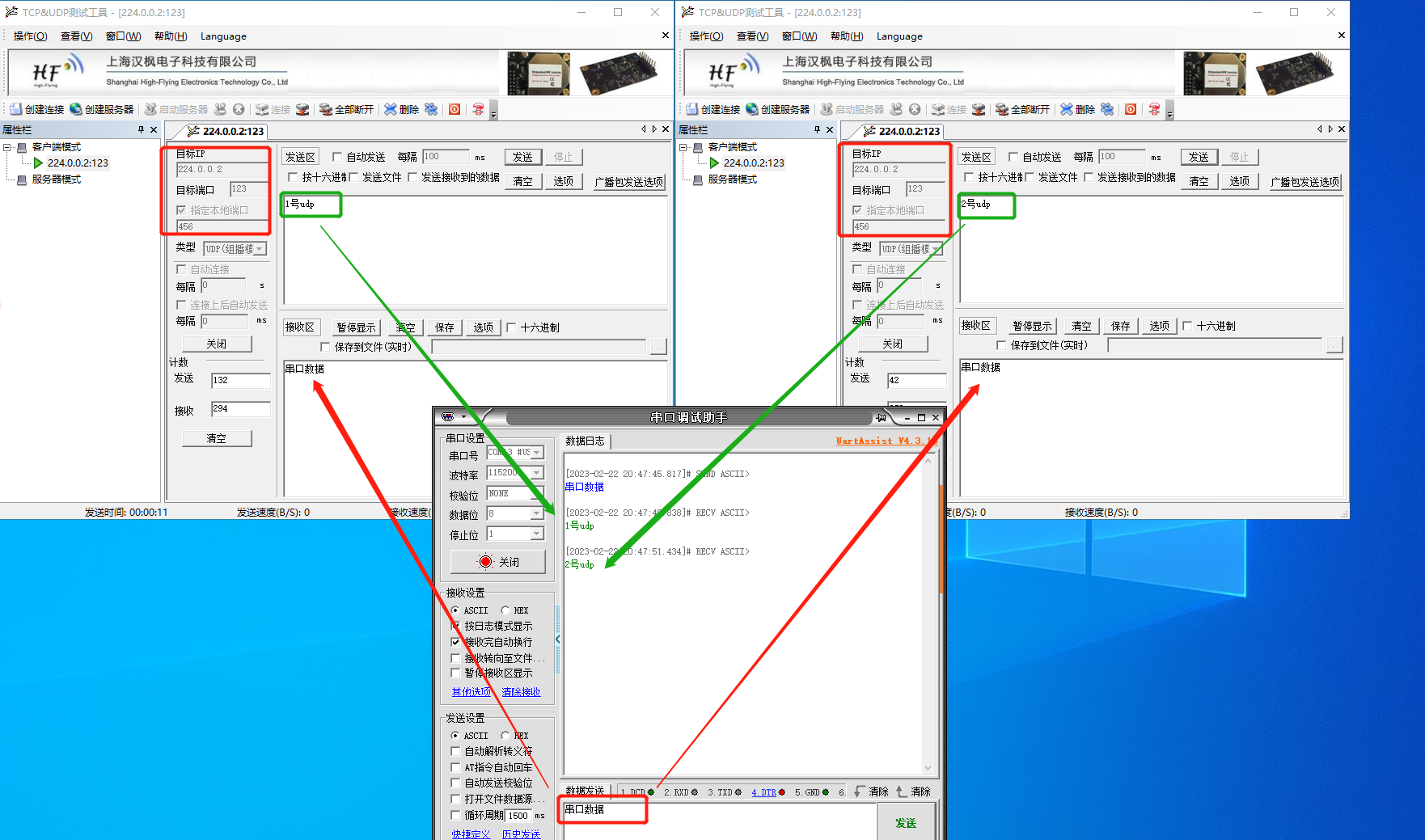1425x840 pixels.
Task: Pin the 属性栏 panel in right window
Action: pyautogui.click(x=817, y=129)
